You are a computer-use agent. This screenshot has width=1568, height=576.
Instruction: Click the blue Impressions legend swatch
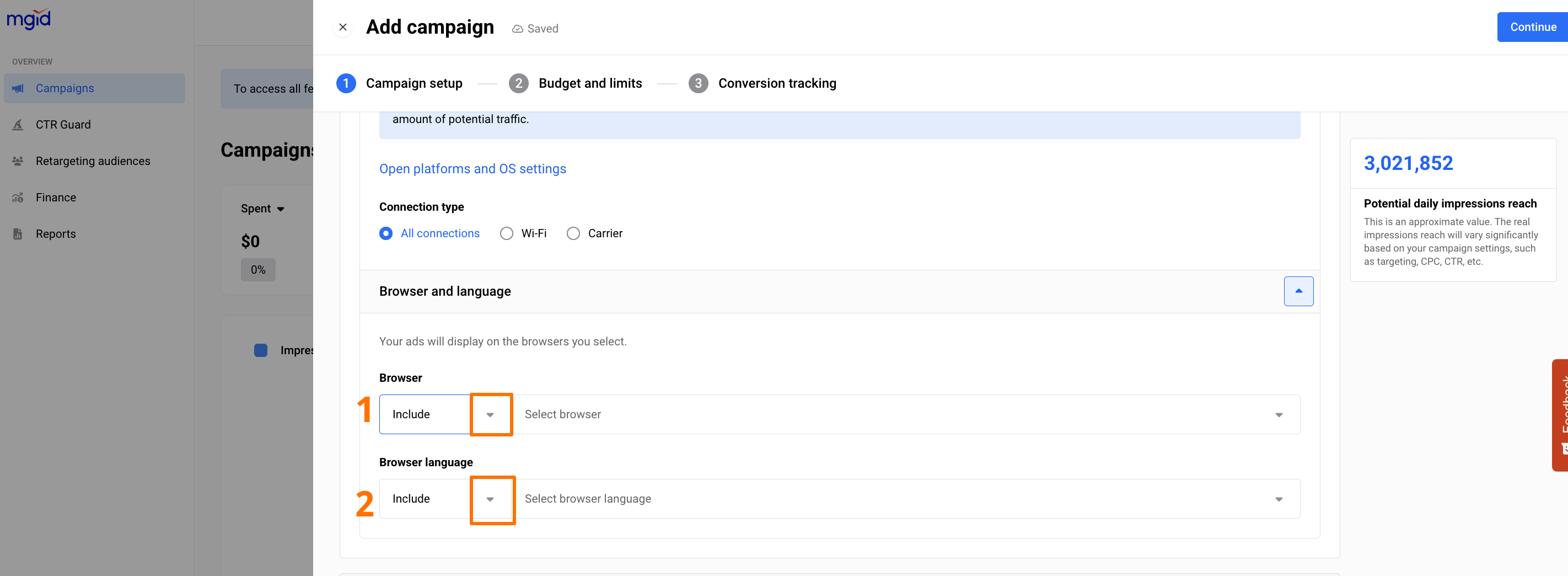pos(261,351)
